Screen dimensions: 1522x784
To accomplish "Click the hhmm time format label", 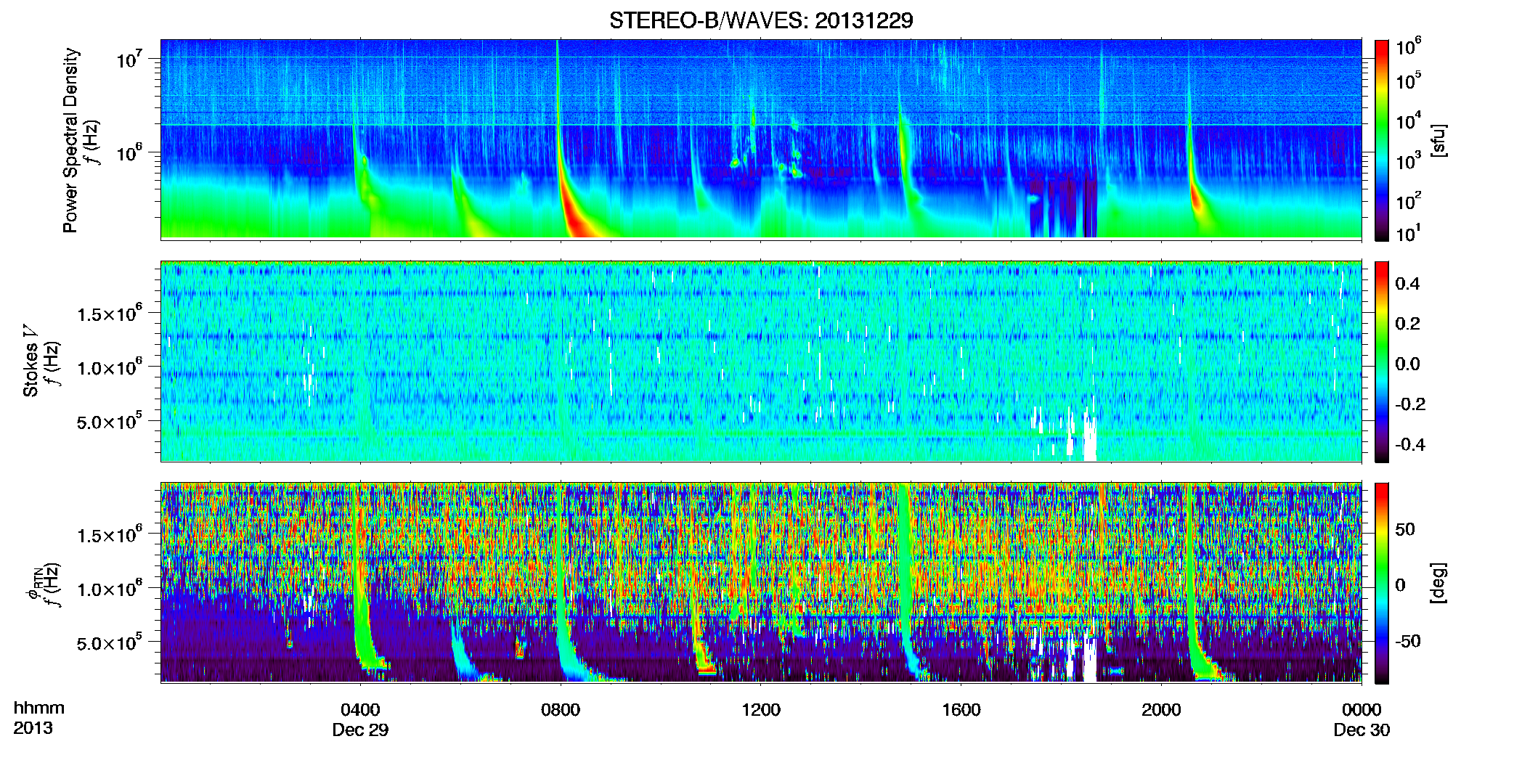I will (39, 708).
